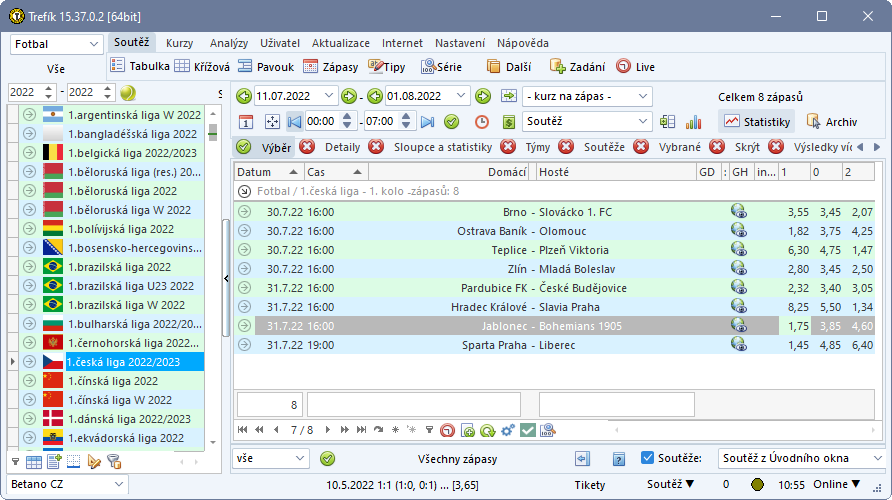Move start date 11.07.2022 one day forward
Screen dimensions: 892x500
click(x=349, y=96)
